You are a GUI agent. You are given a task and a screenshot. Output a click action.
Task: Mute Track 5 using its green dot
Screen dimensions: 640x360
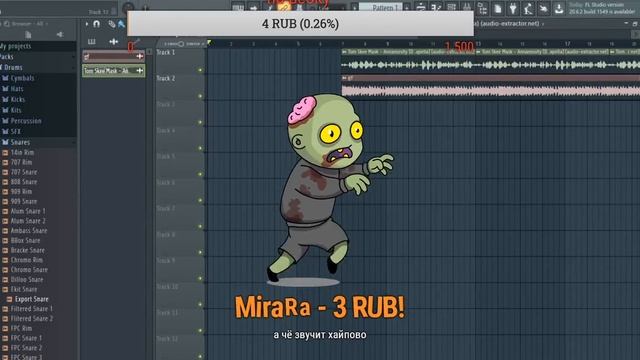(x=200, y=174)
